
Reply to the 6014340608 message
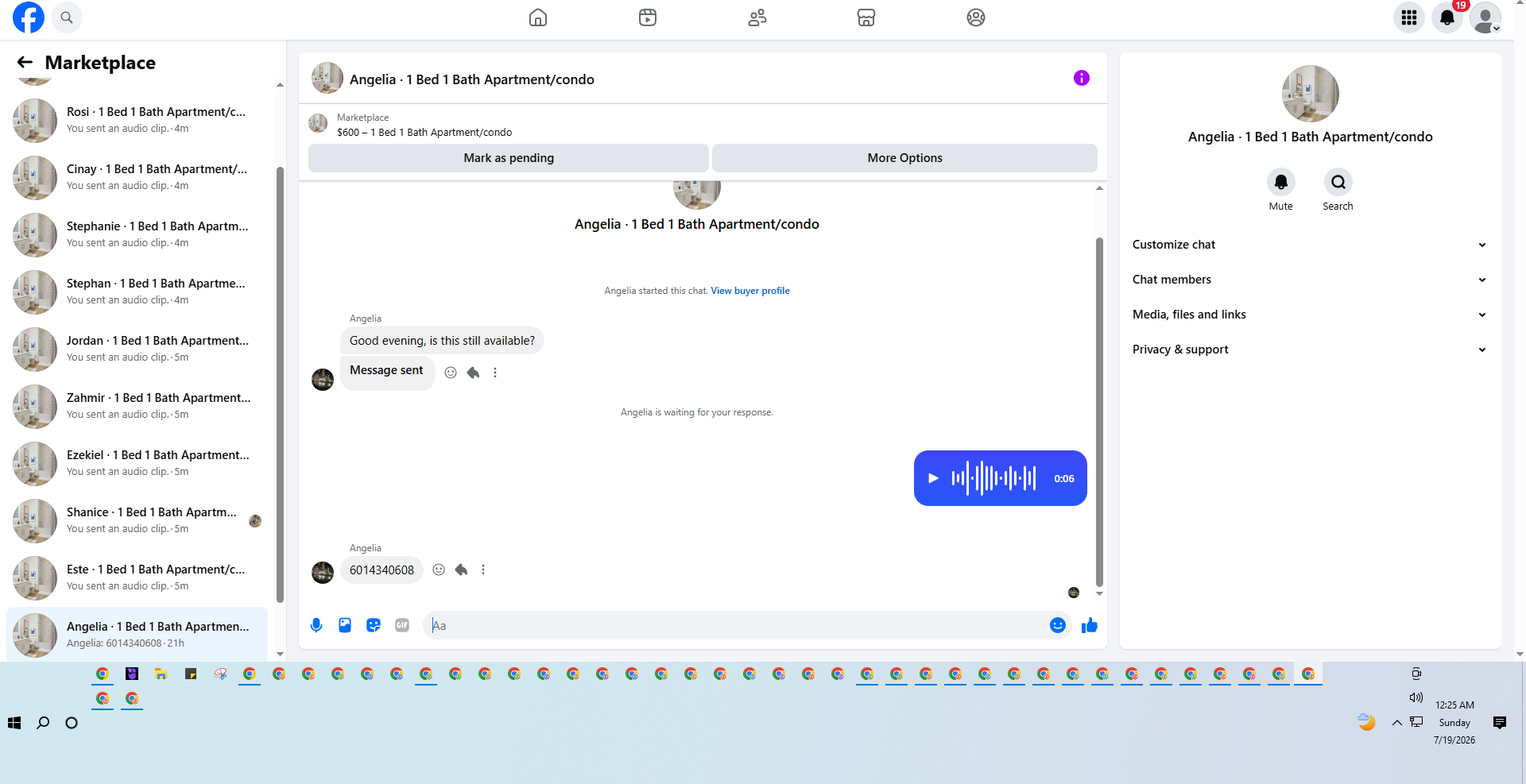(461, 570)
